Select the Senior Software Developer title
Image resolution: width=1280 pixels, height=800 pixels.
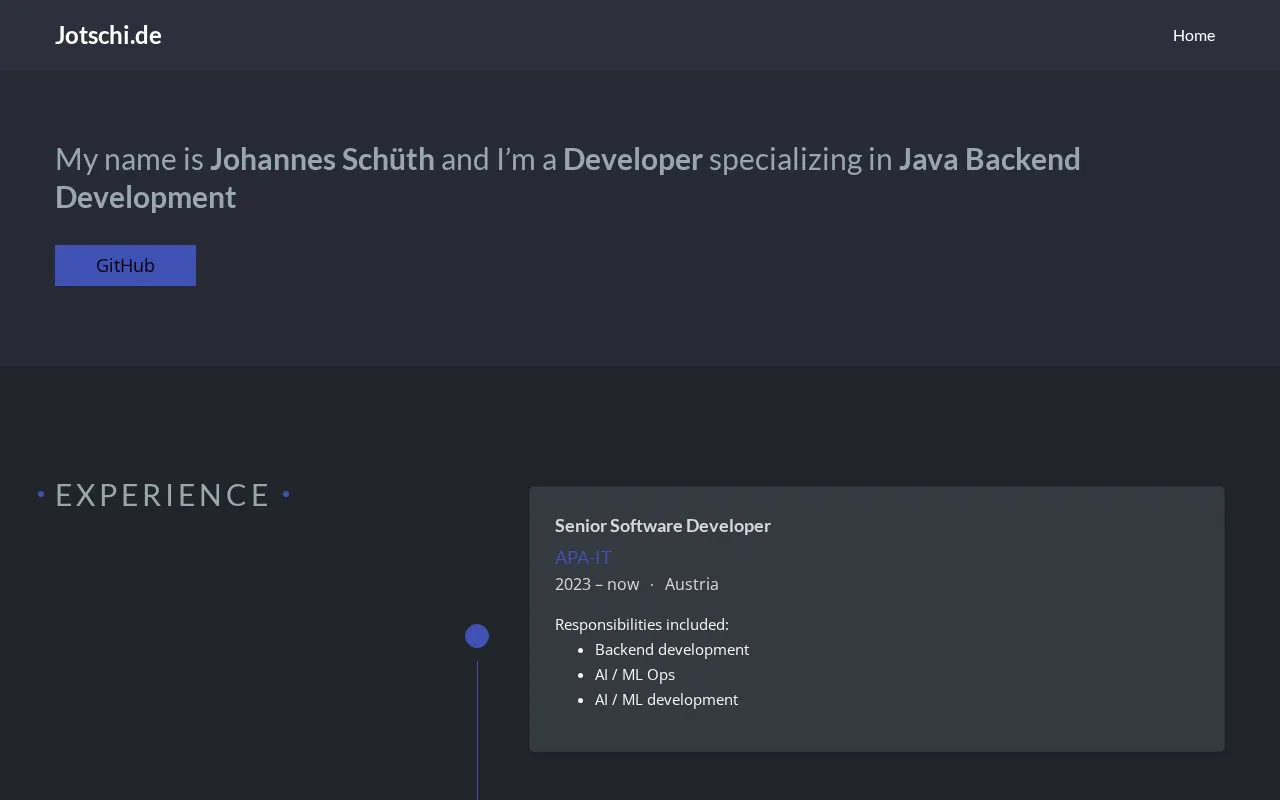tap(663, 525)
